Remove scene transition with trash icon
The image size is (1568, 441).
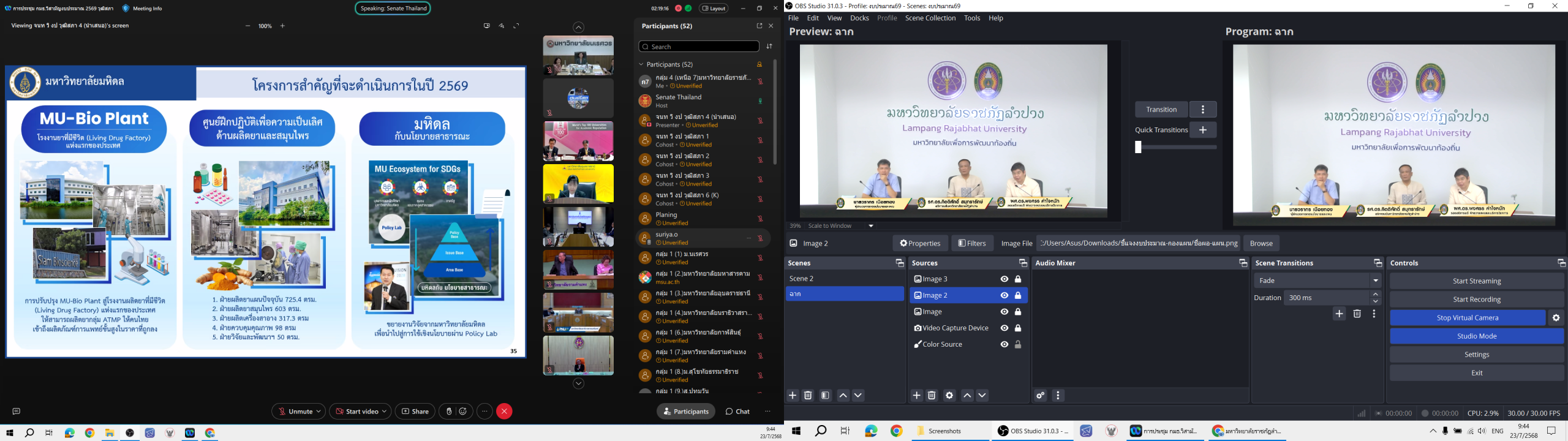coord(1357,314)
